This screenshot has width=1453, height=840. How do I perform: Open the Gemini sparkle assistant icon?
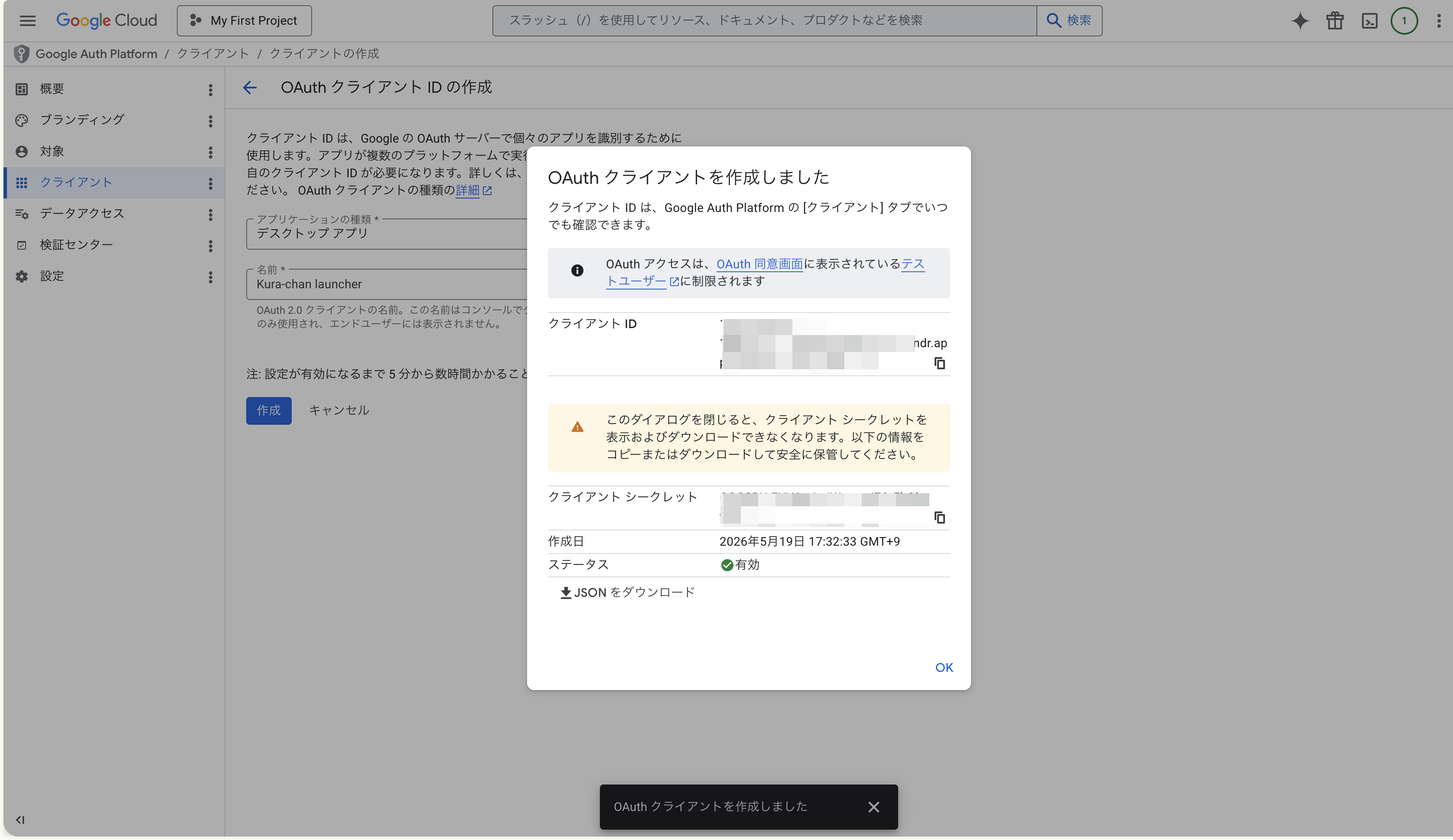[1300, 21]
